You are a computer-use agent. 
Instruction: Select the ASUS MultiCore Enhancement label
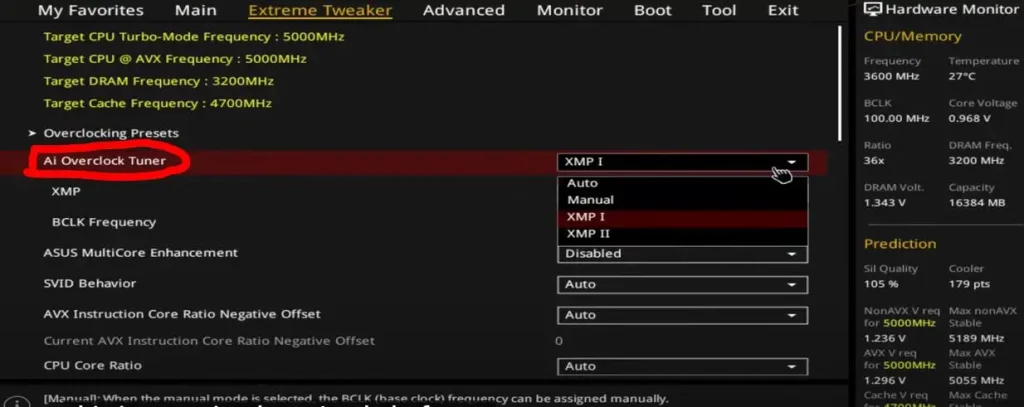(140, 253)
